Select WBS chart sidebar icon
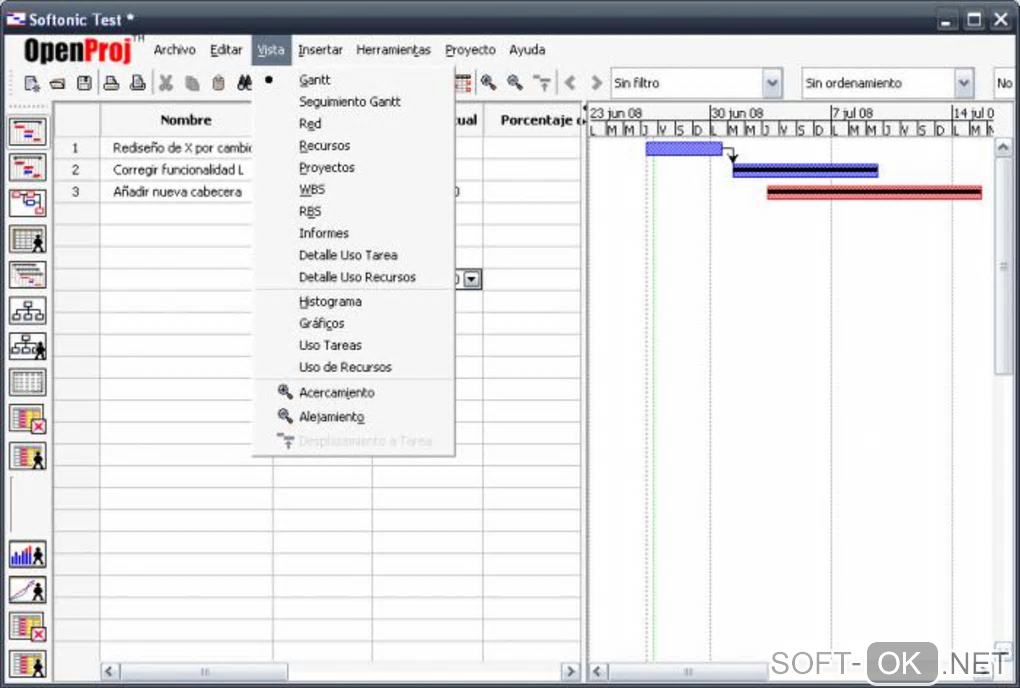Image resolution: width=1020 pixels, height=688 pixels. point(28,311)
